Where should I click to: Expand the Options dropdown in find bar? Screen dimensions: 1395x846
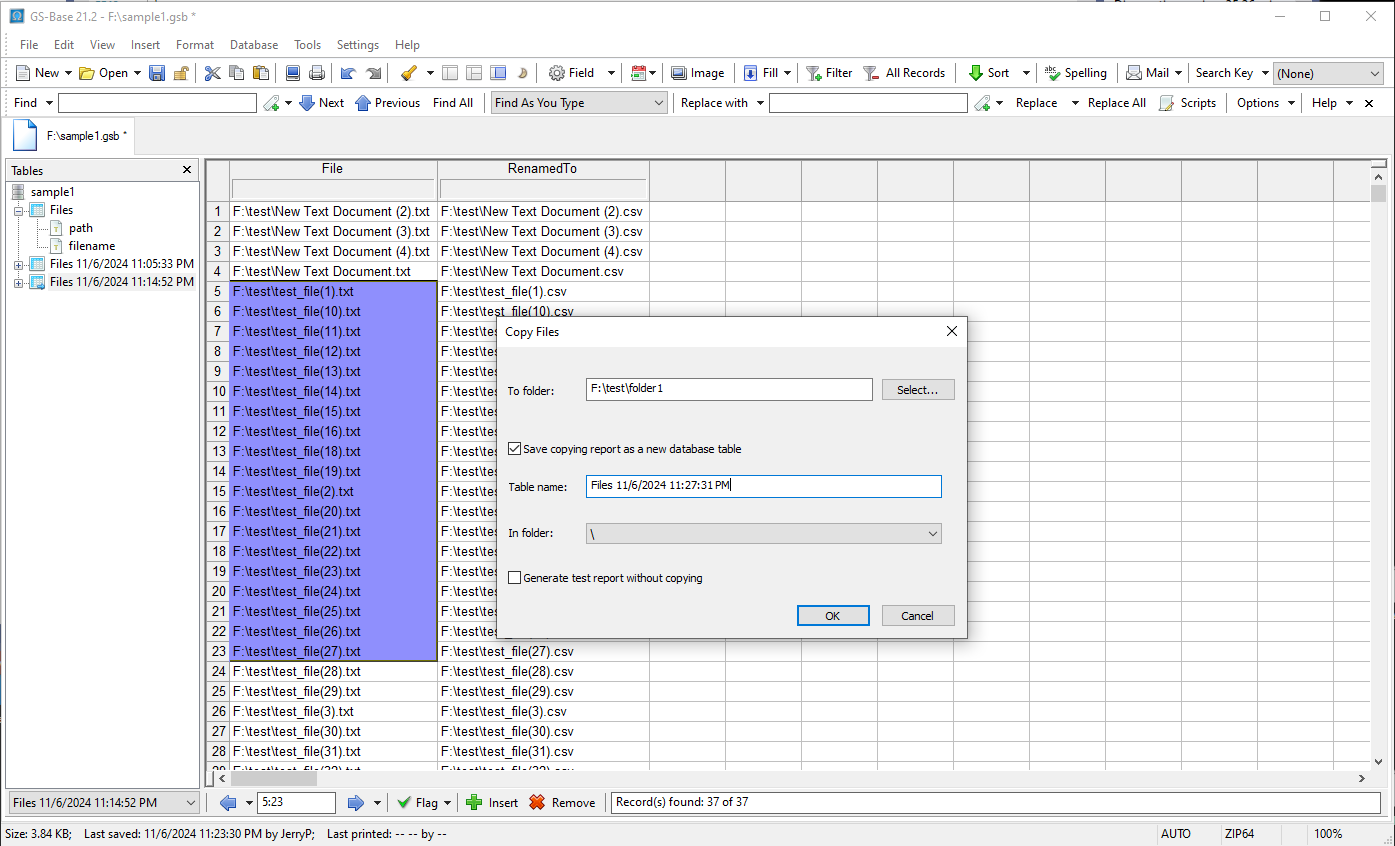pyautogui.click(x=1291, y=103)
